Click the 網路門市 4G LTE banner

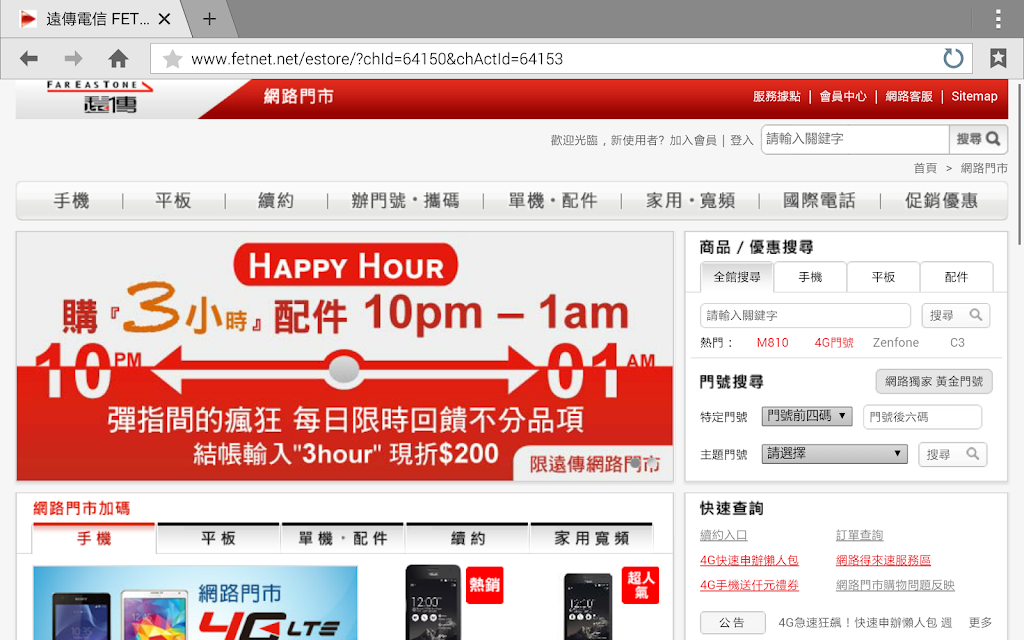pyautogui.click(x=195, y=603)
